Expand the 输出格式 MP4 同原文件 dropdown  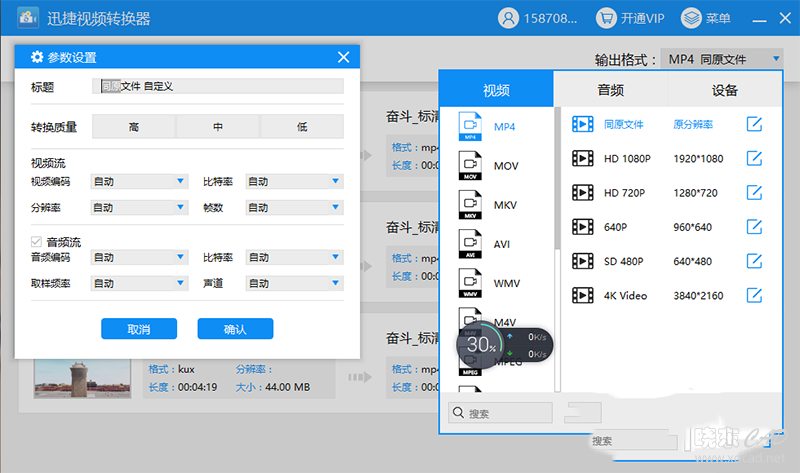point(721,59)
